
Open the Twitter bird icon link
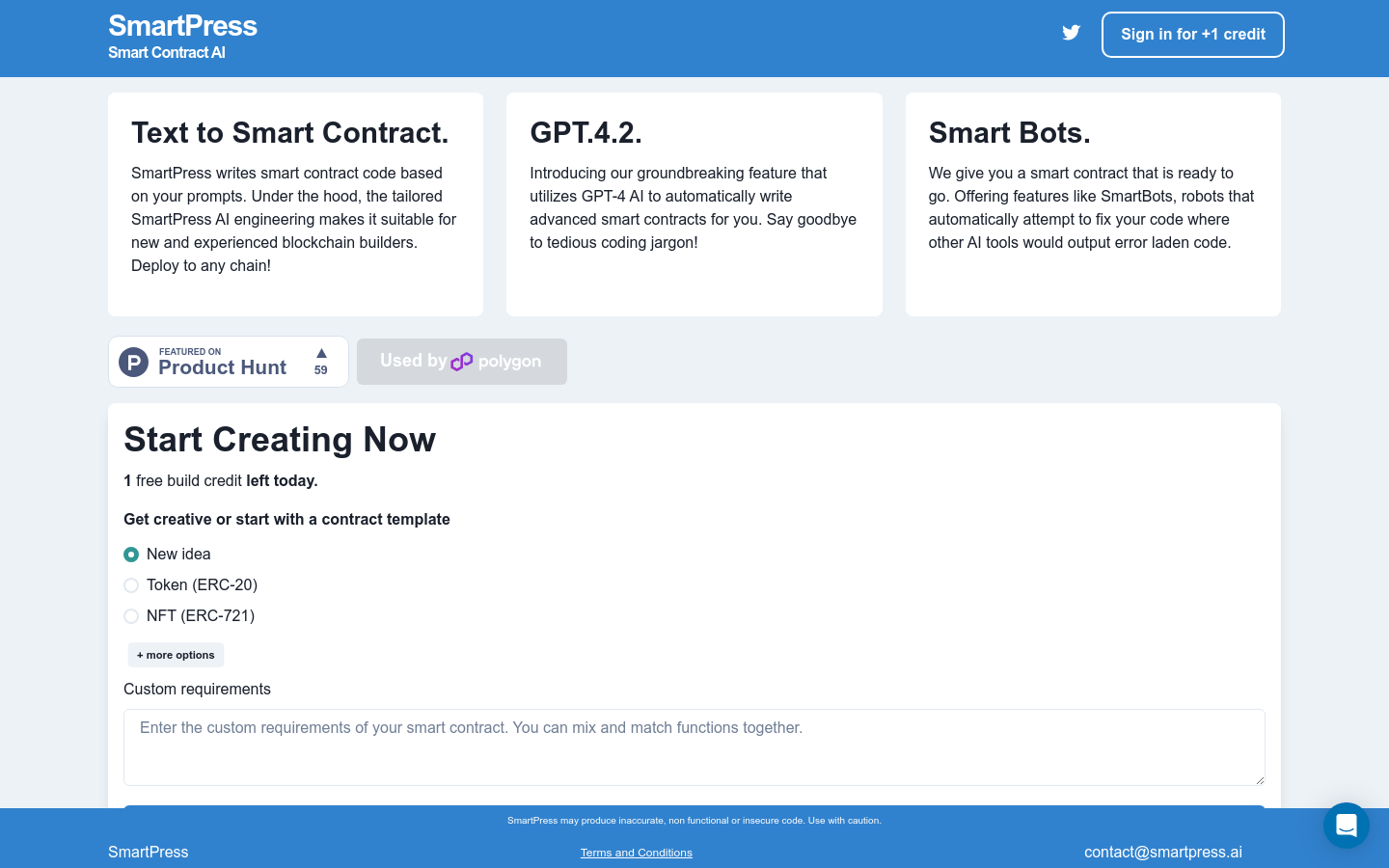coord(1071,33)
